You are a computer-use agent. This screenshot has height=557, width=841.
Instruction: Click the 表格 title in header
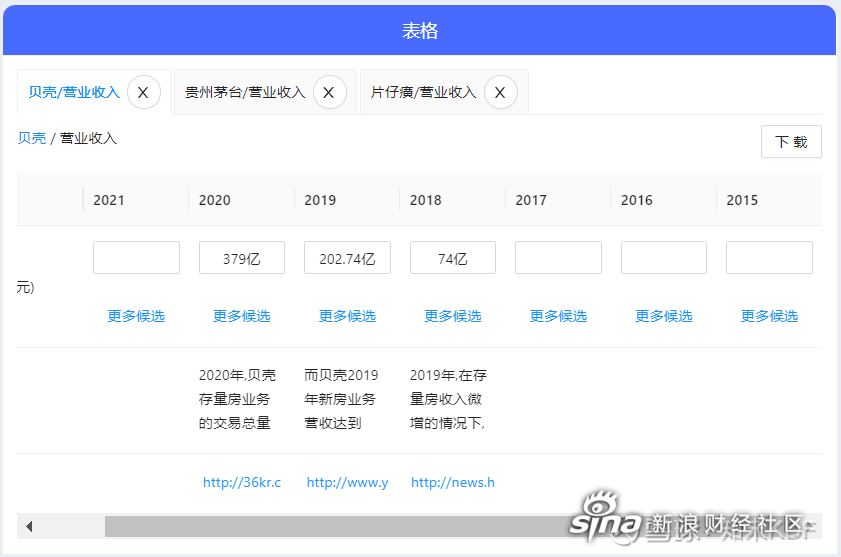[x=420, y=31]
